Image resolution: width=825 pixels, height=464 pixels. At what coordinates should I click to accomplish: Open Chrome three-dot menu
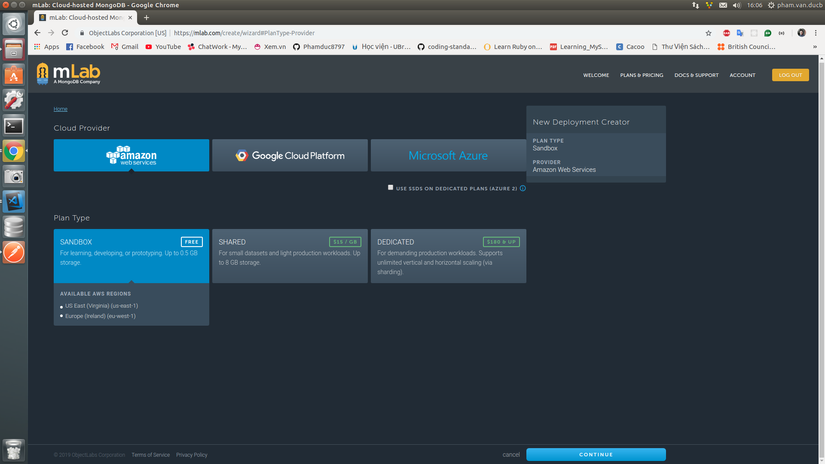(816, 33)
